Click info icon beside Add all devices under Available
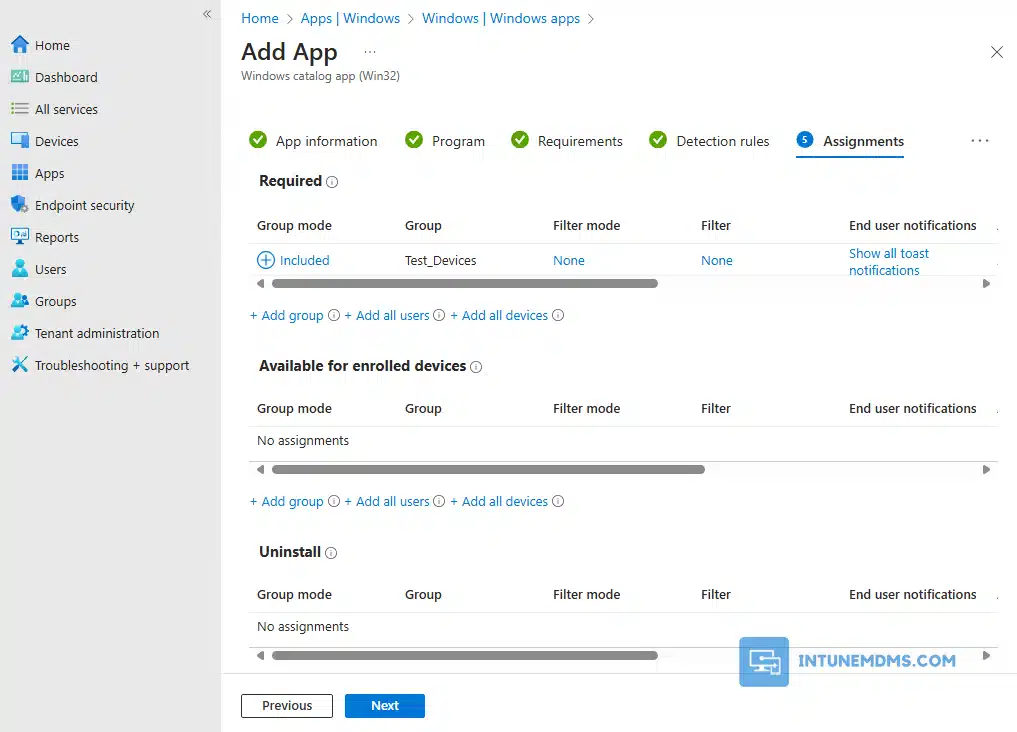This screenshot has height=732, width=1017. pos(558,501)
